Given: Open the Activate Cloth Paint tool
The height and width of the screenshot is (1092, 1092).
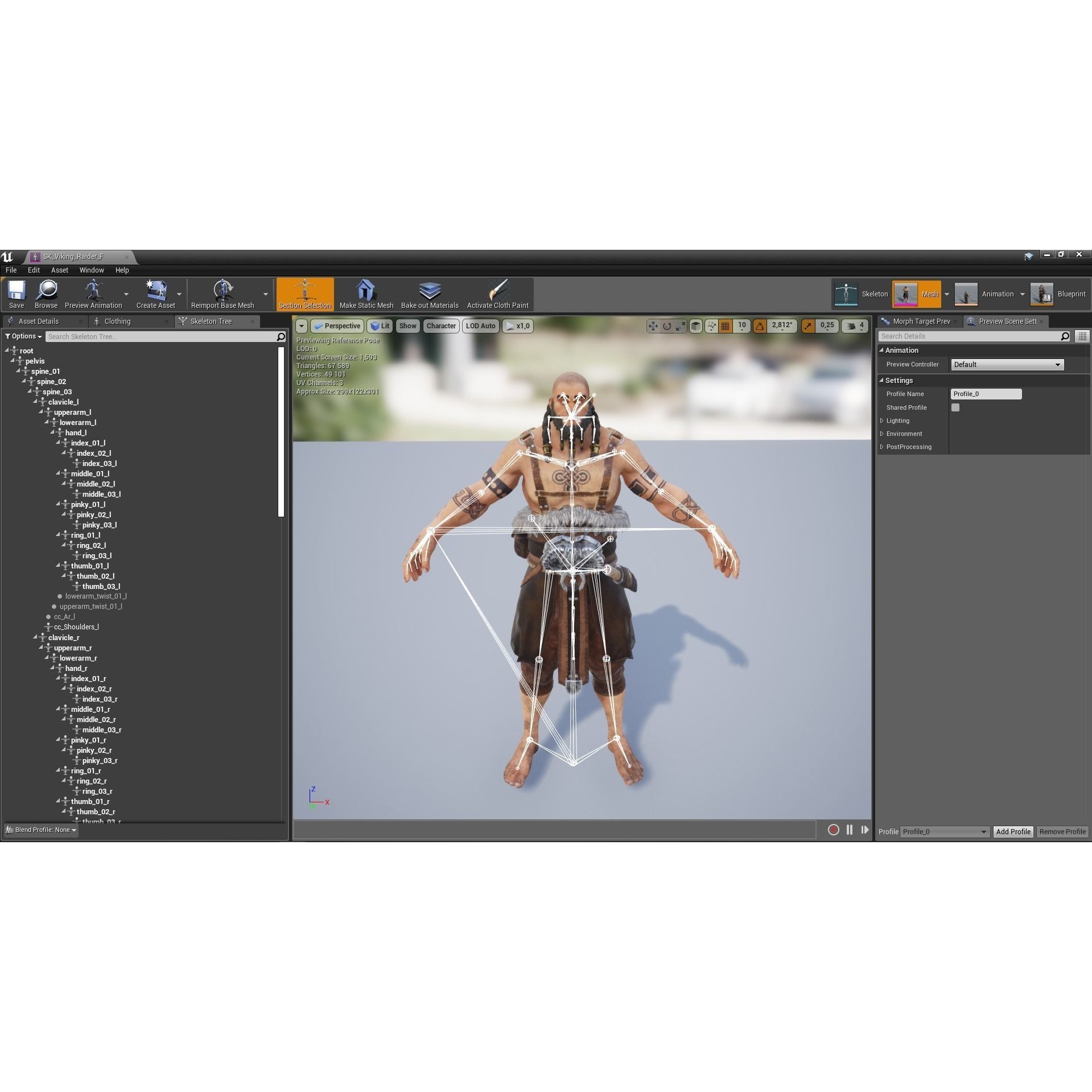Looking at the screenshot, I should coord(497,293).
